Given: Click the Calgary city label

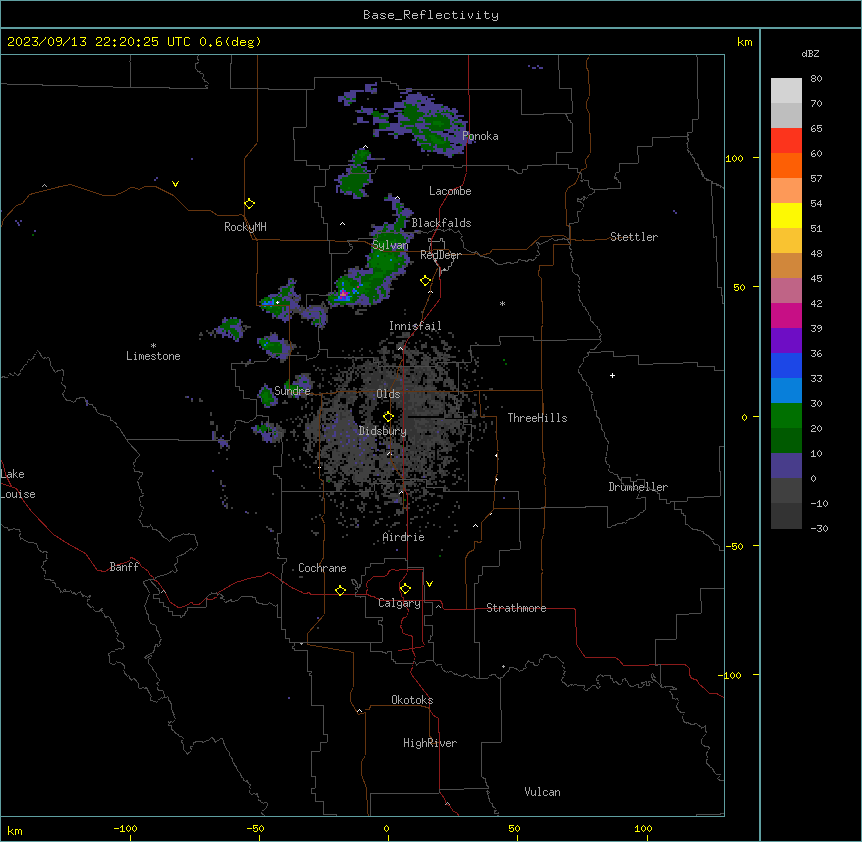Looking at the screenshot, I should 399,603.
